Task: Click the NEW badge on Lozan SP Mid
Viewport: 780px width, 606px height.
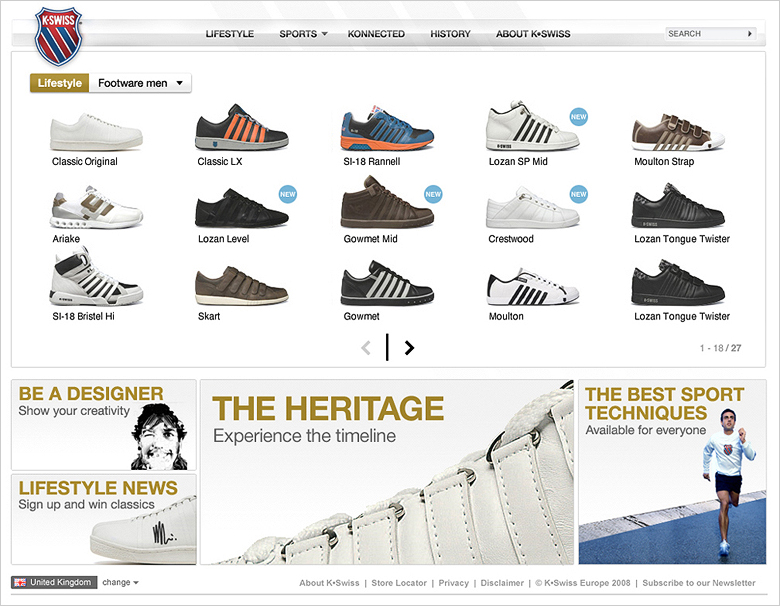Action: (579, 117)
